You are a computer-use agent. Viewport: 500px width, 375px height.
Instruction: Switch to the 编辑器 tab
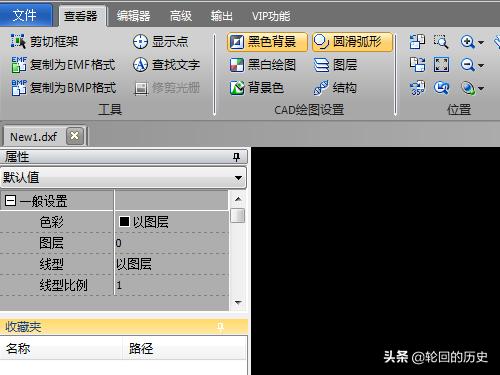coord(133,16)
